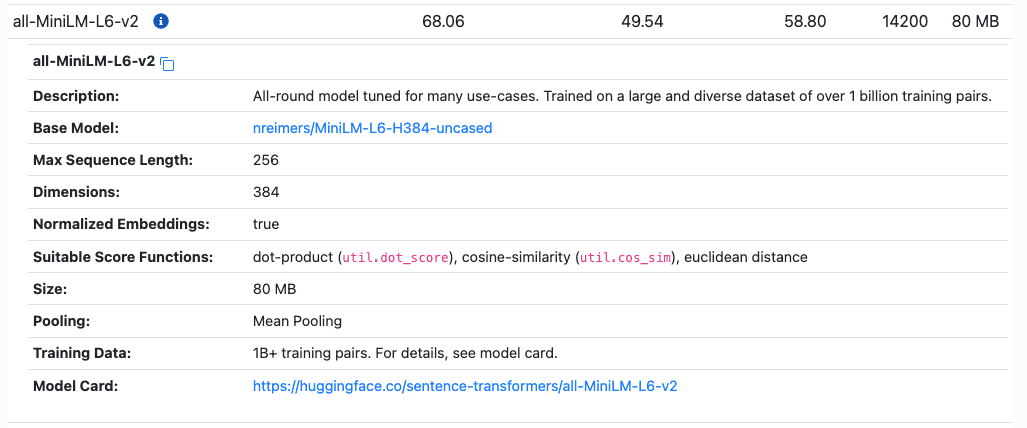This screenshot has width=1027, height=428.
Task: Click the Normalized Embeddings value true
Action: coord(266,224)
